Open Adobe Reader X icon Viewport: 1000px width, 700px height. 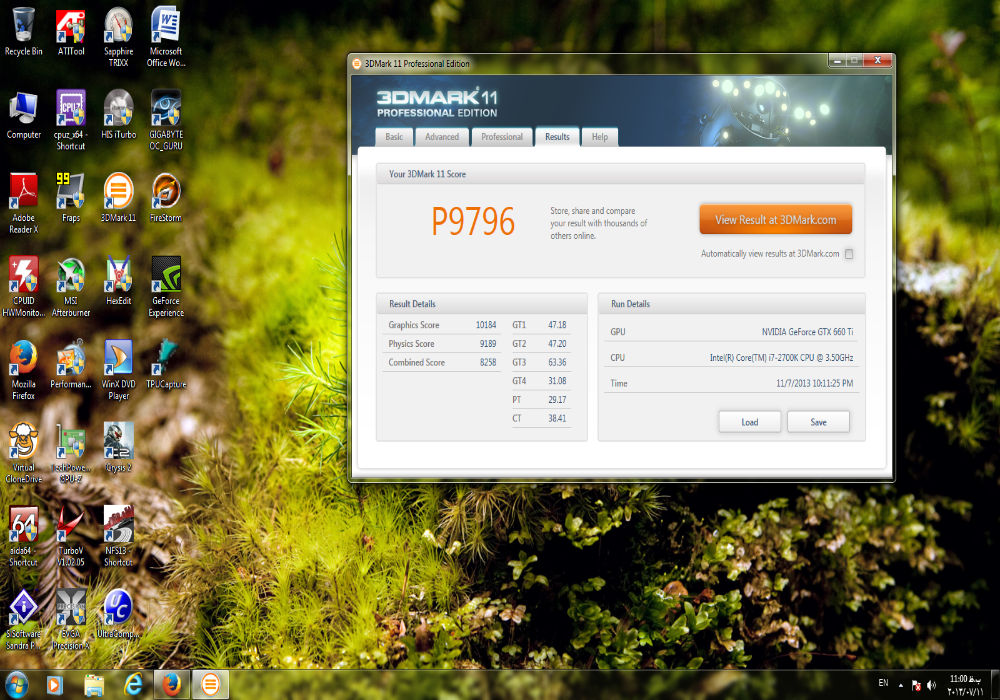click(x=24, y=203)
